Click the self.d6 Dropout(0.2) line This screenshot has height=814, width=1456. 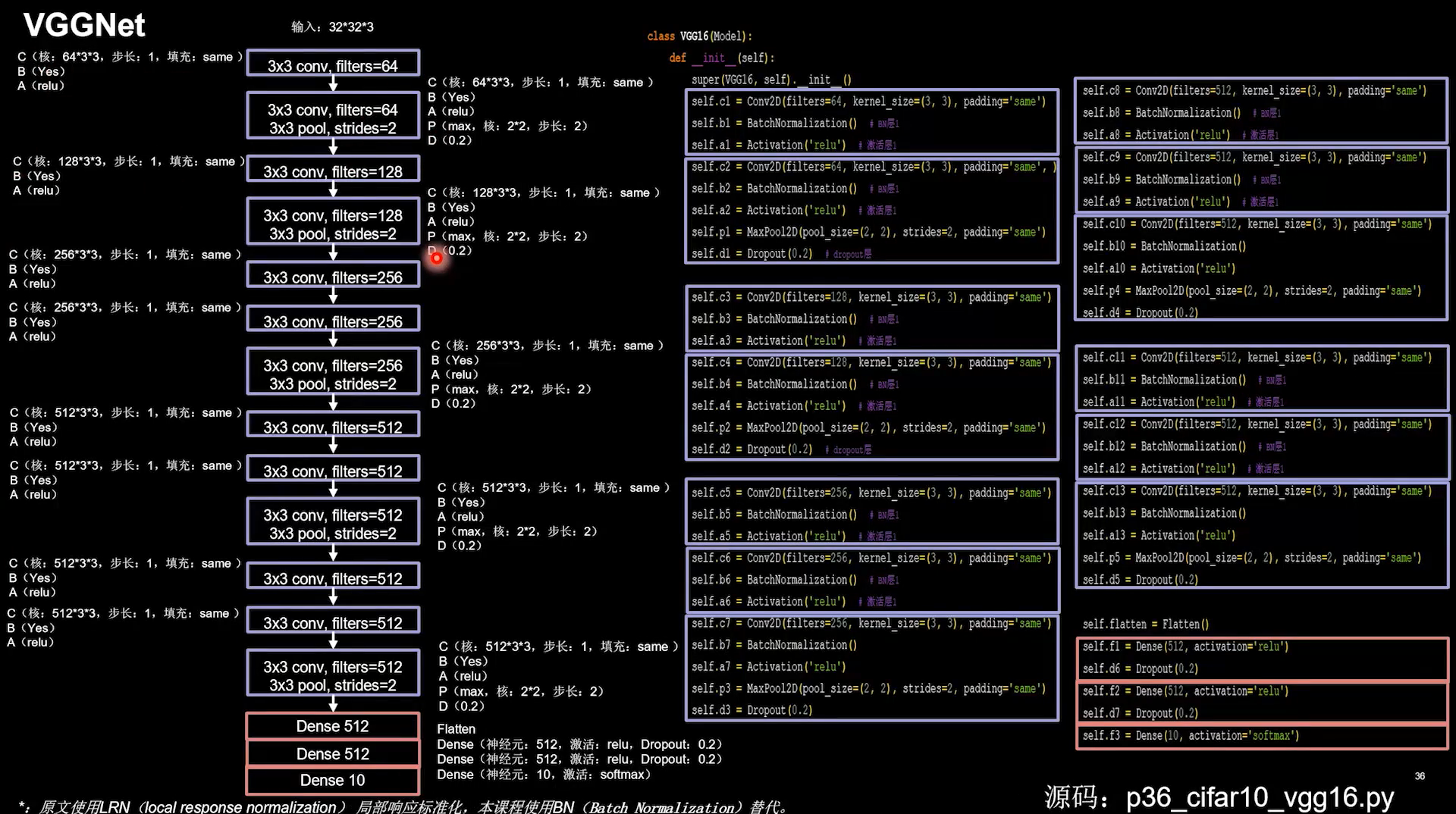tap(1140, 668)
